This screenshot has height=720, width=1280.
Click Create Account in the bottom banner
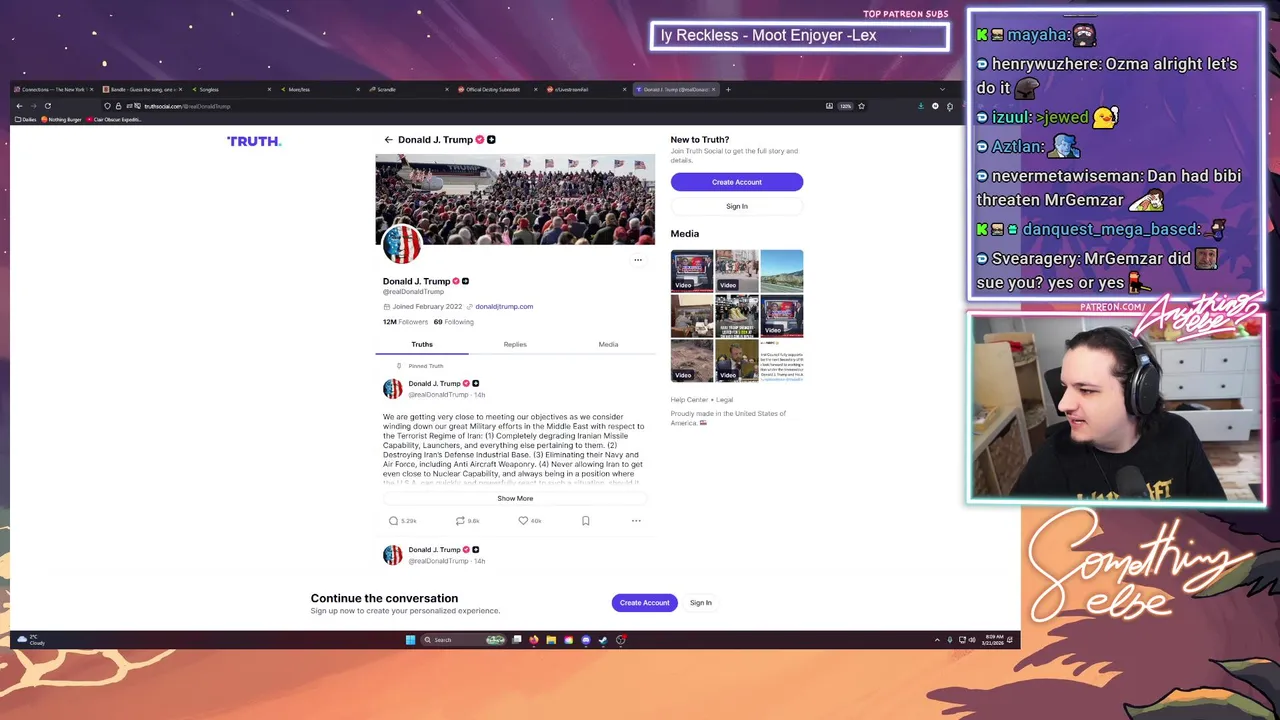tap(644, 603)
